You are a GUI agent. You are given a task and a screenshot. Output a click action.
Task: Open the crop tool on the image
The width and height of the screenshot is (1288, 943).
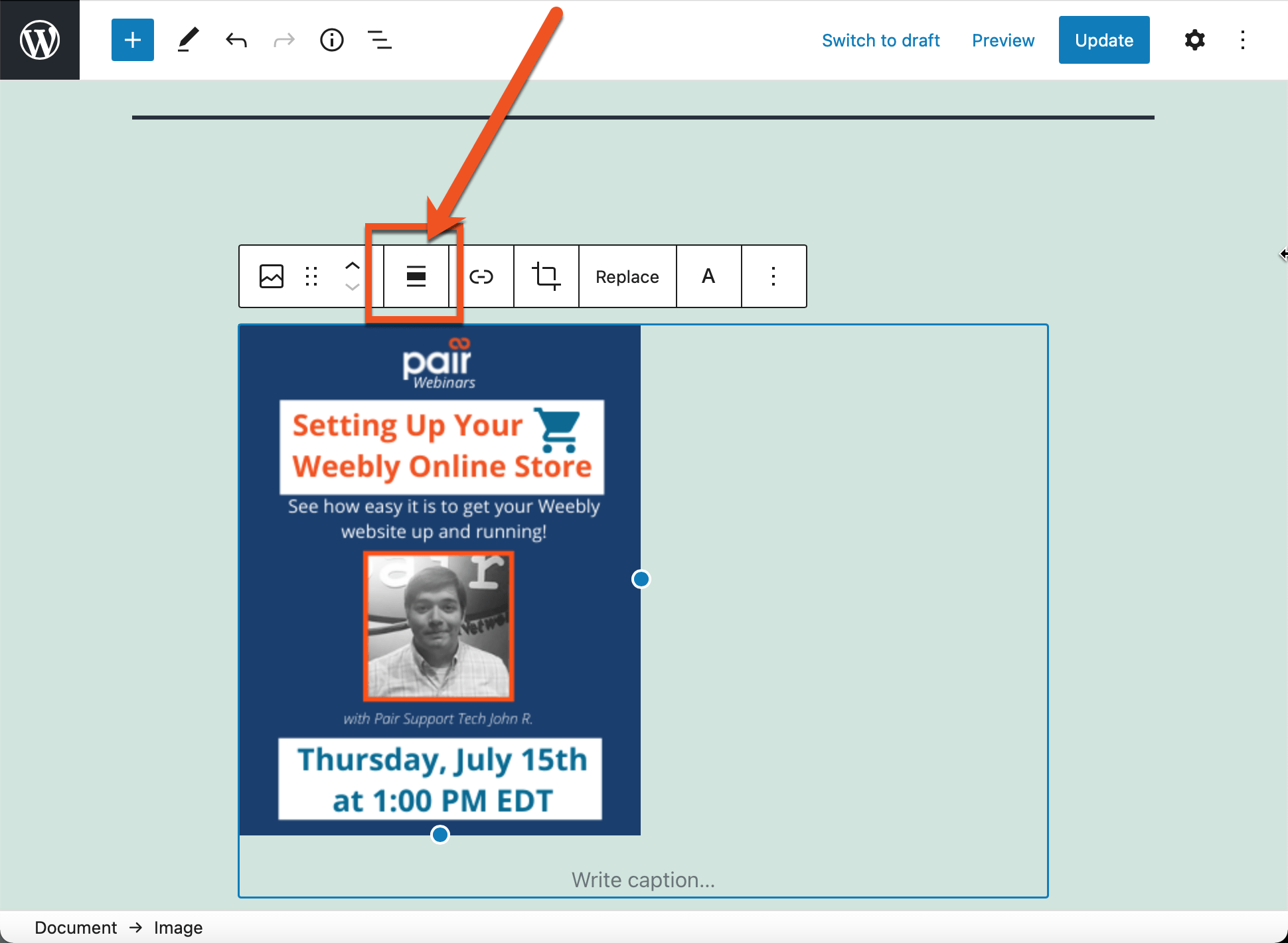pyautogui.click(x=546, y=276)
